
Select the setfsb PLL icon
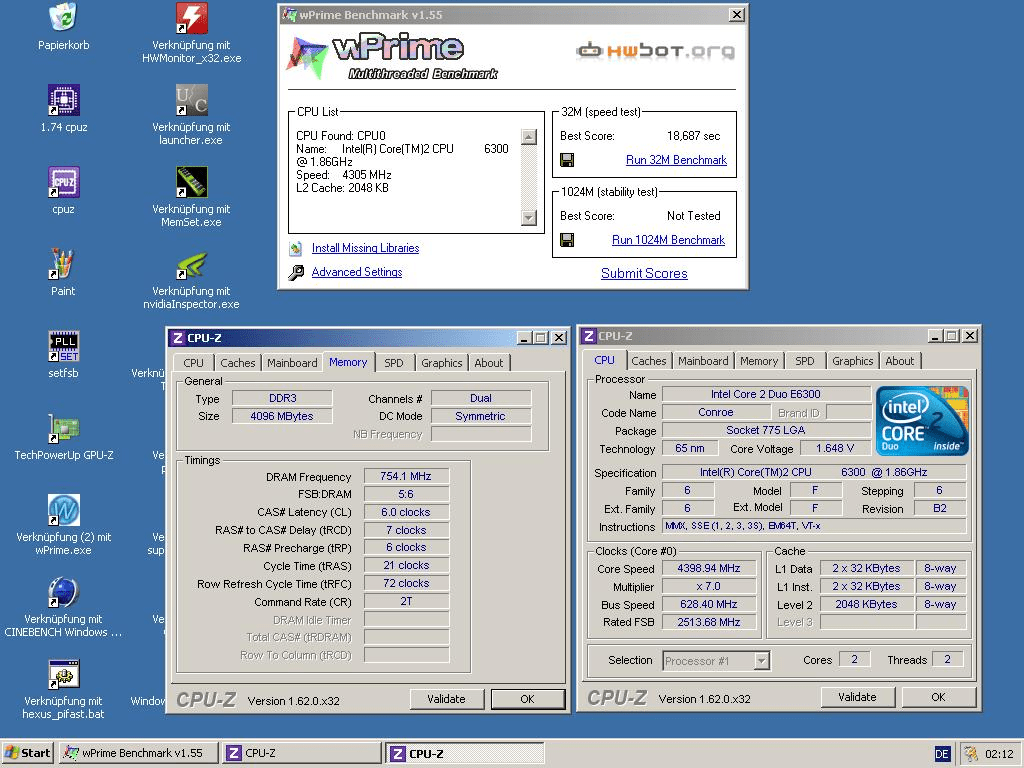coord(63,346)
